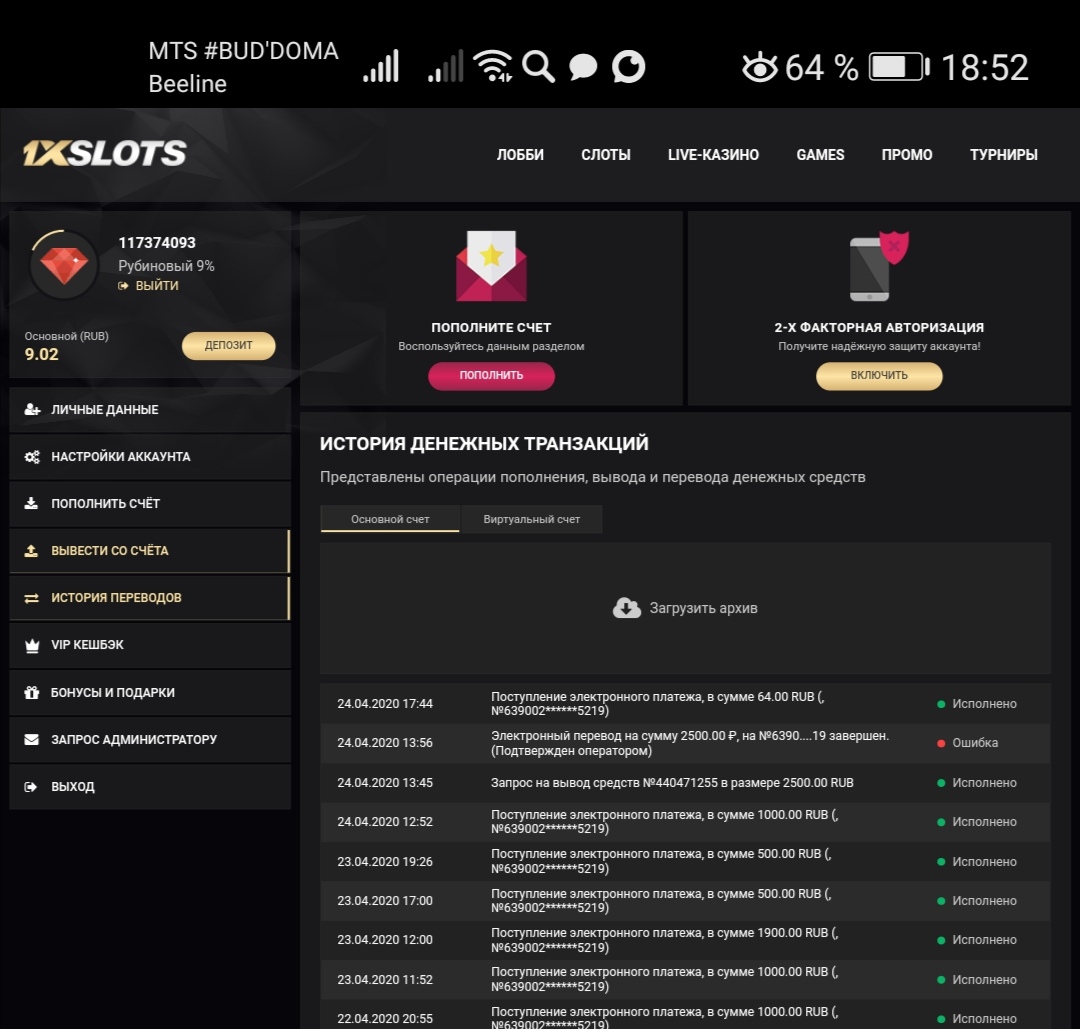This screenshot has height=1029, width=1080.
Task: Click the personal data user icon
Action: (32, 409)
